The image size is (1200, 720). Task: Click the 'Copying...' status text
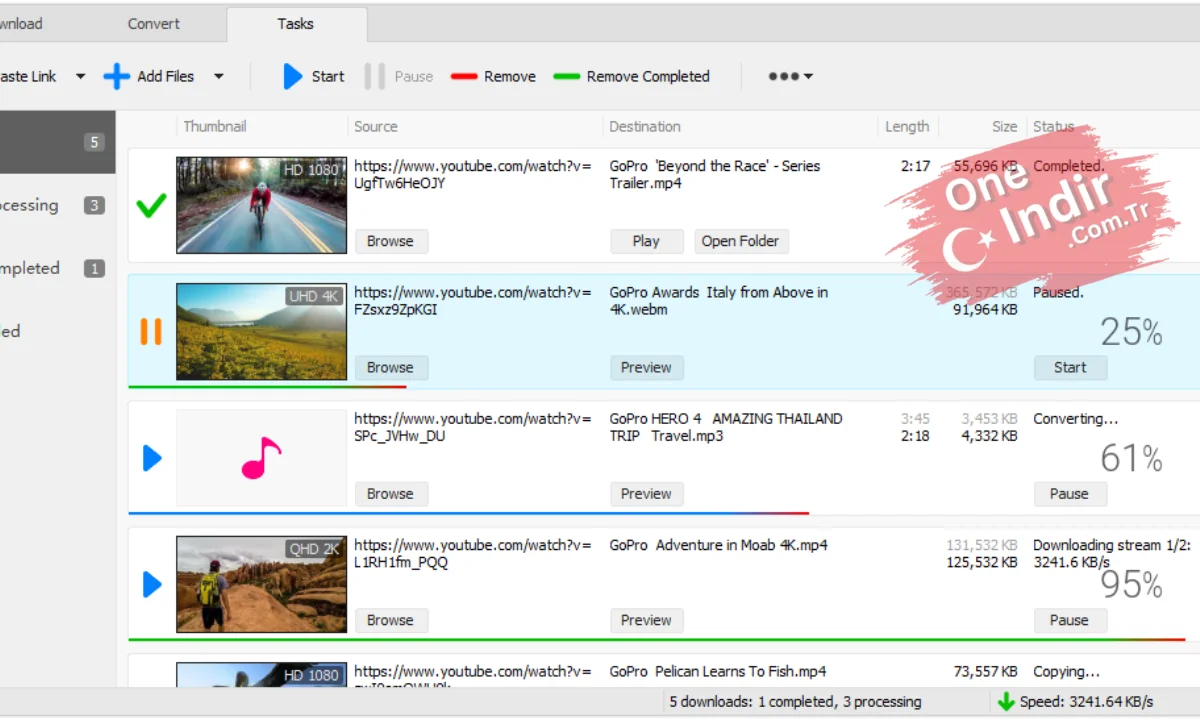point(1066,671)
